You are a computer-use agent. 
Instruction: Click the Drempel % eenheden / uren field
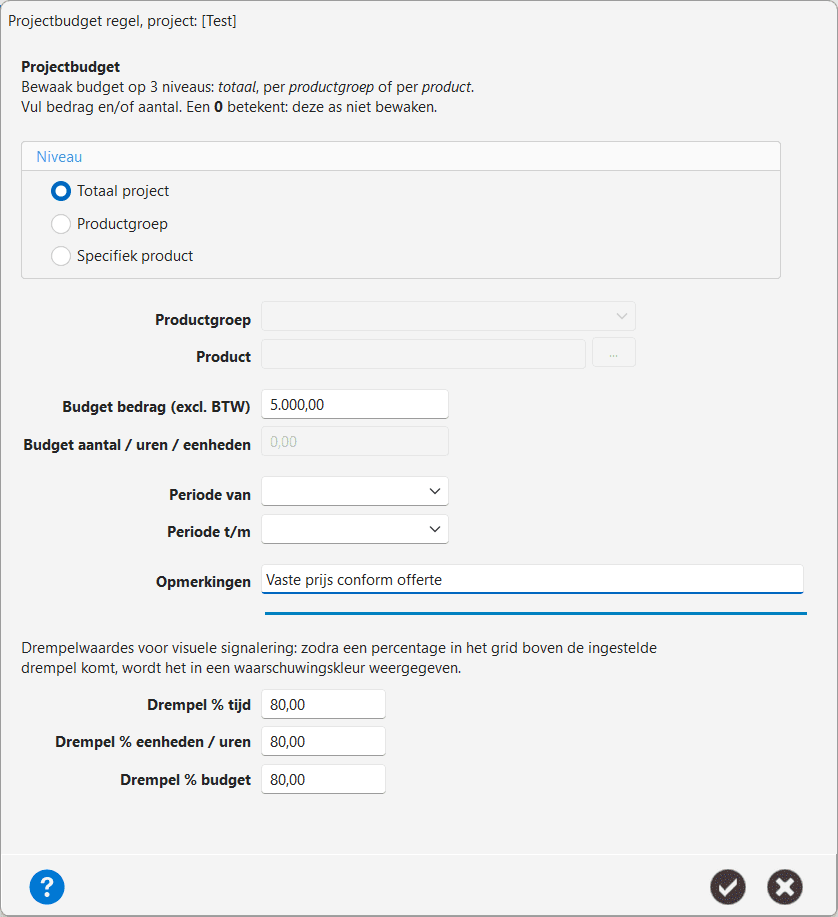(323, 742)
